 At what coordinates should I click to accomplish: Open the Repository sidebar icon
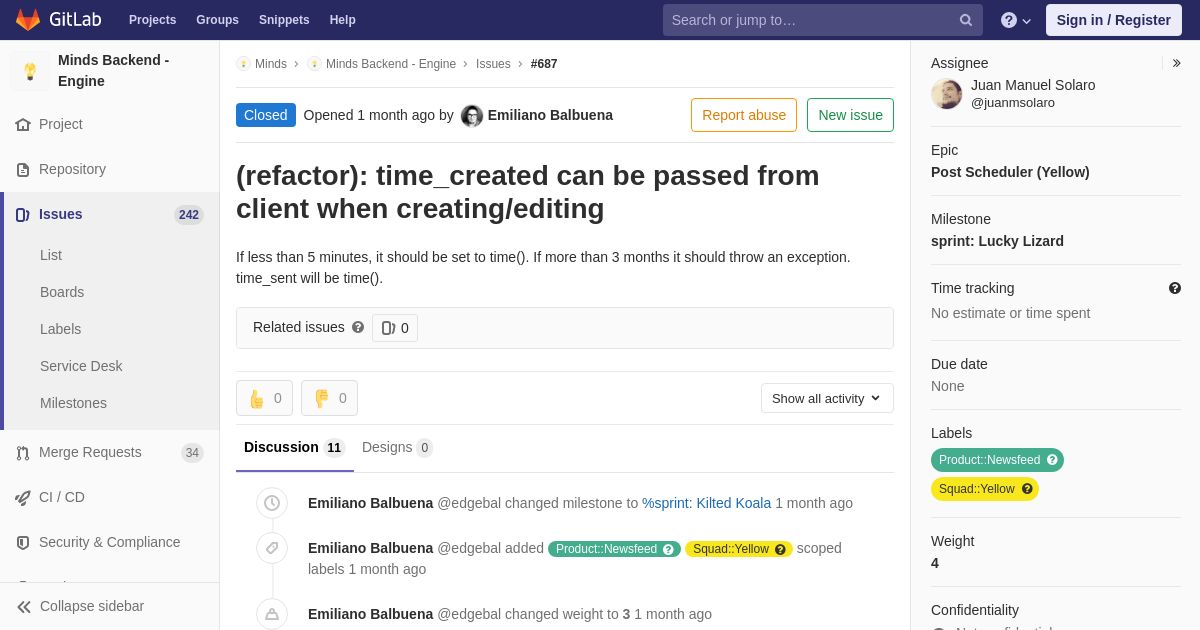23,170
